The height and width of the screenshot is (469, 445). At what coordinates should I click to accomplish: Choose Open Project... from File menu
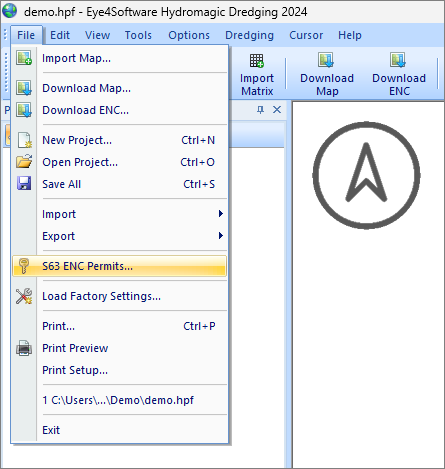pyautogui.click(x=119, y=162)
